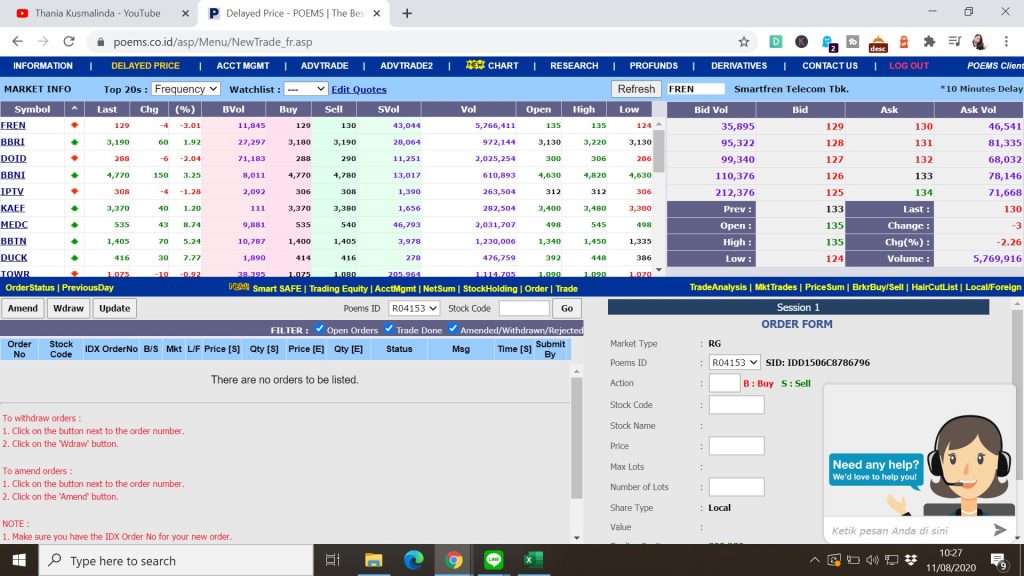Open the browser Extensions puzzle icon
Screen dimensions: 1024x576
[929, 42]
